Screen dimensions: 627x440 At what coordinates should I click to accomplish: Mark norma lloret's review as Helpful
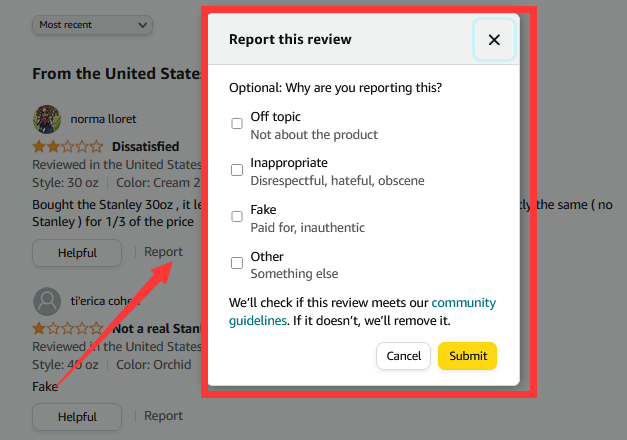point(77,253)
